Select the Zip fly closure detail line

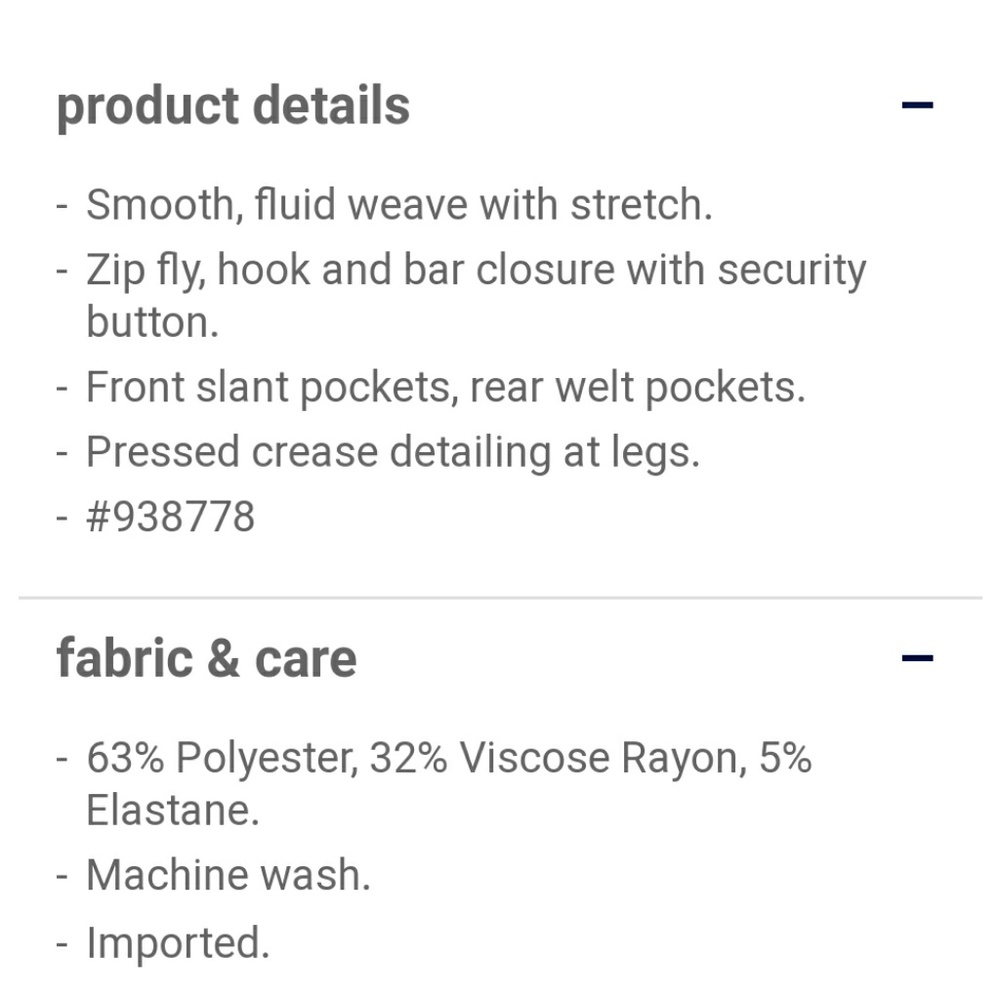point(476,268)
